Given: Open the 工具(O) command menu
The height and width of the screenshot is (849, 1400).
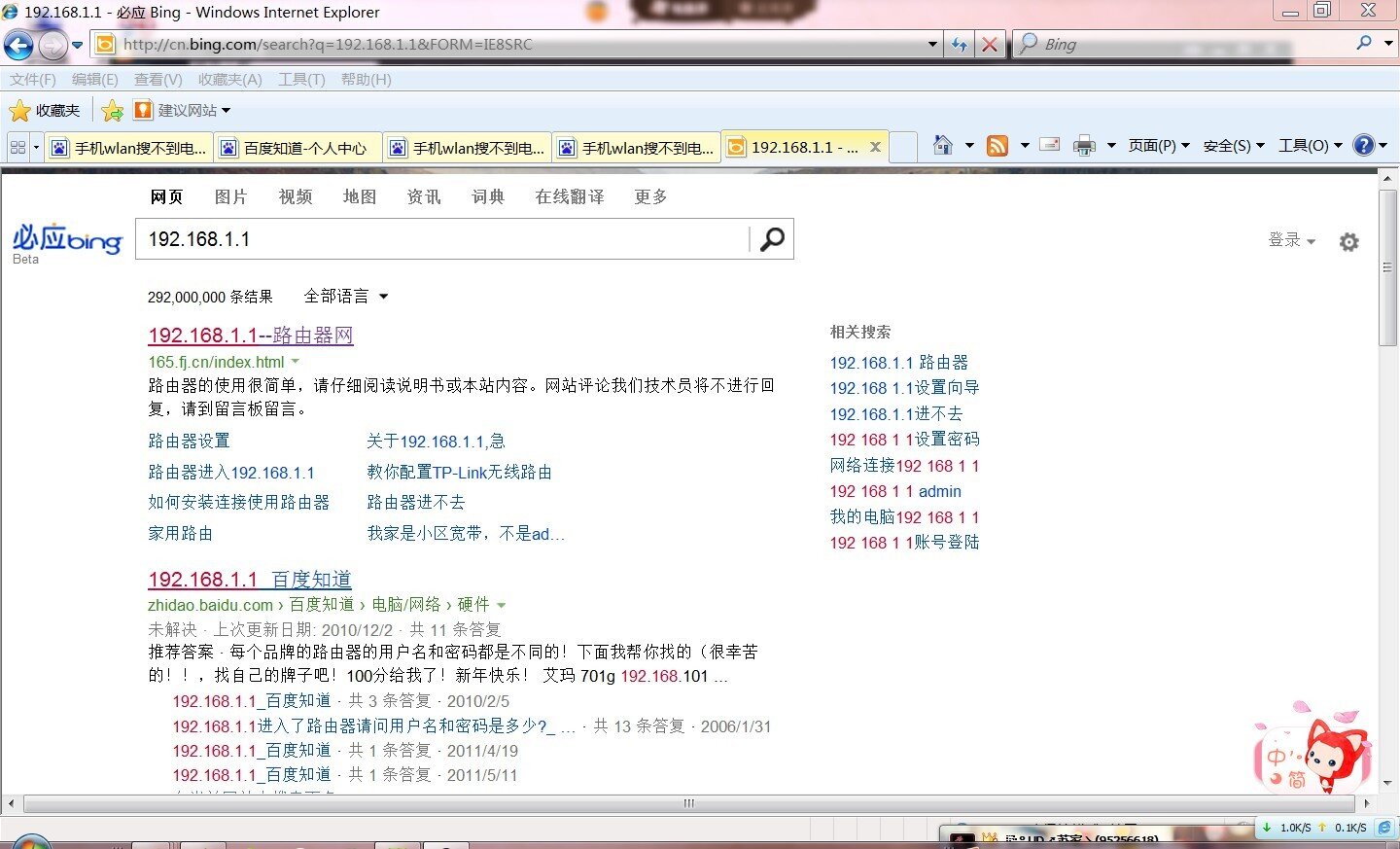Looking at the screenshot, I should (x=1310, y=146).
